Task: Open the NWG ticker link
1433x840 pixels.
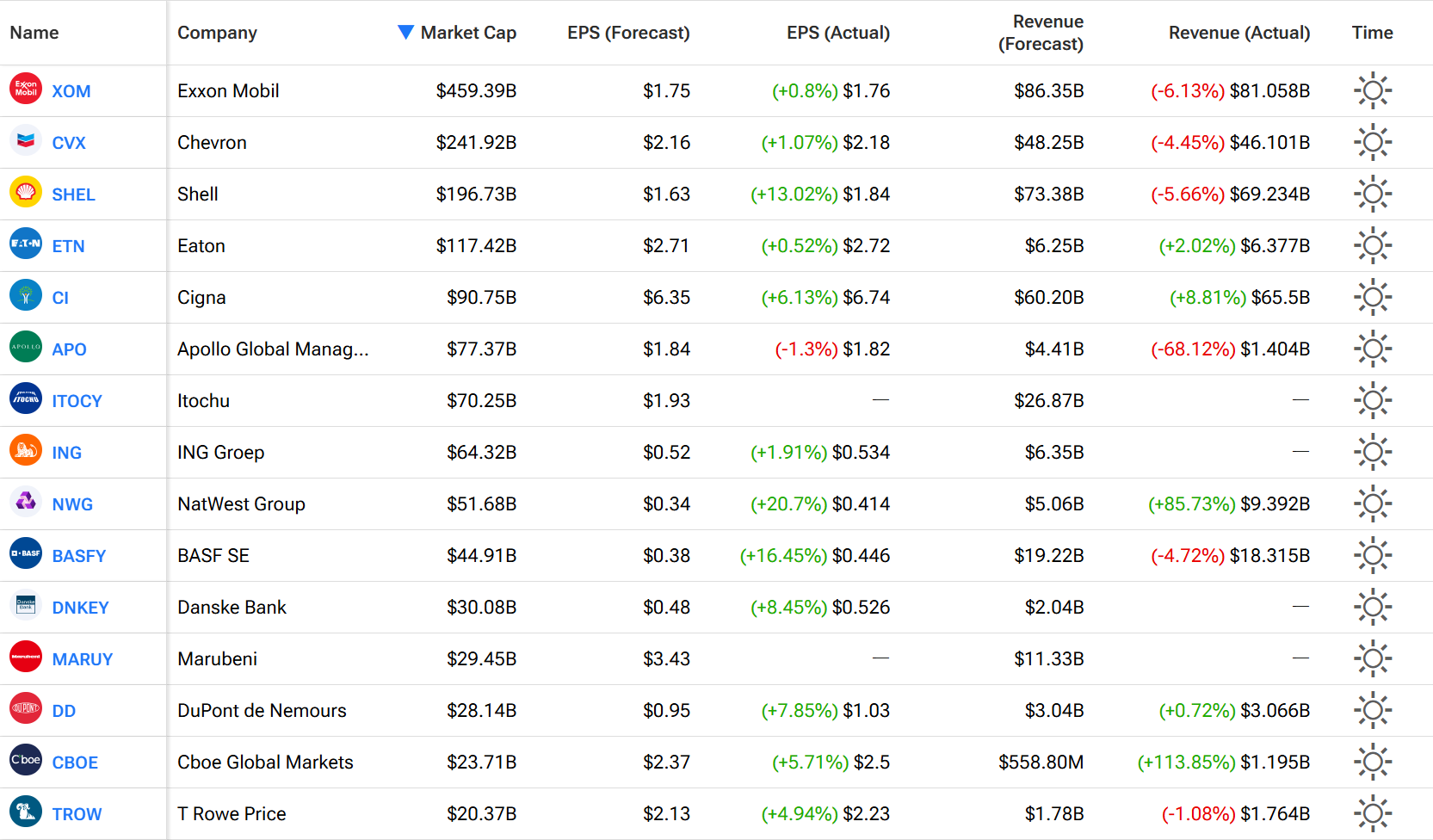Action: point(72,504)
